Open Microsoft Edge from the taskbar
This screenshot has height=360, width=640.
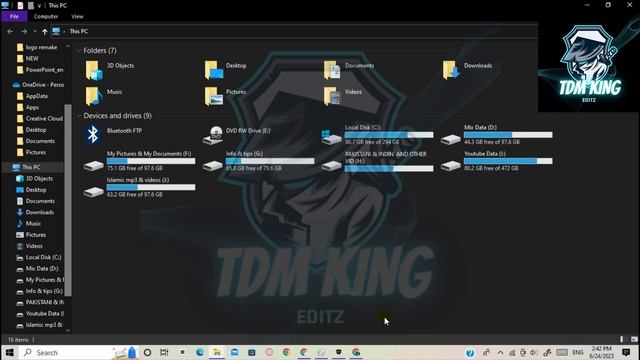[x=200, y=352]
